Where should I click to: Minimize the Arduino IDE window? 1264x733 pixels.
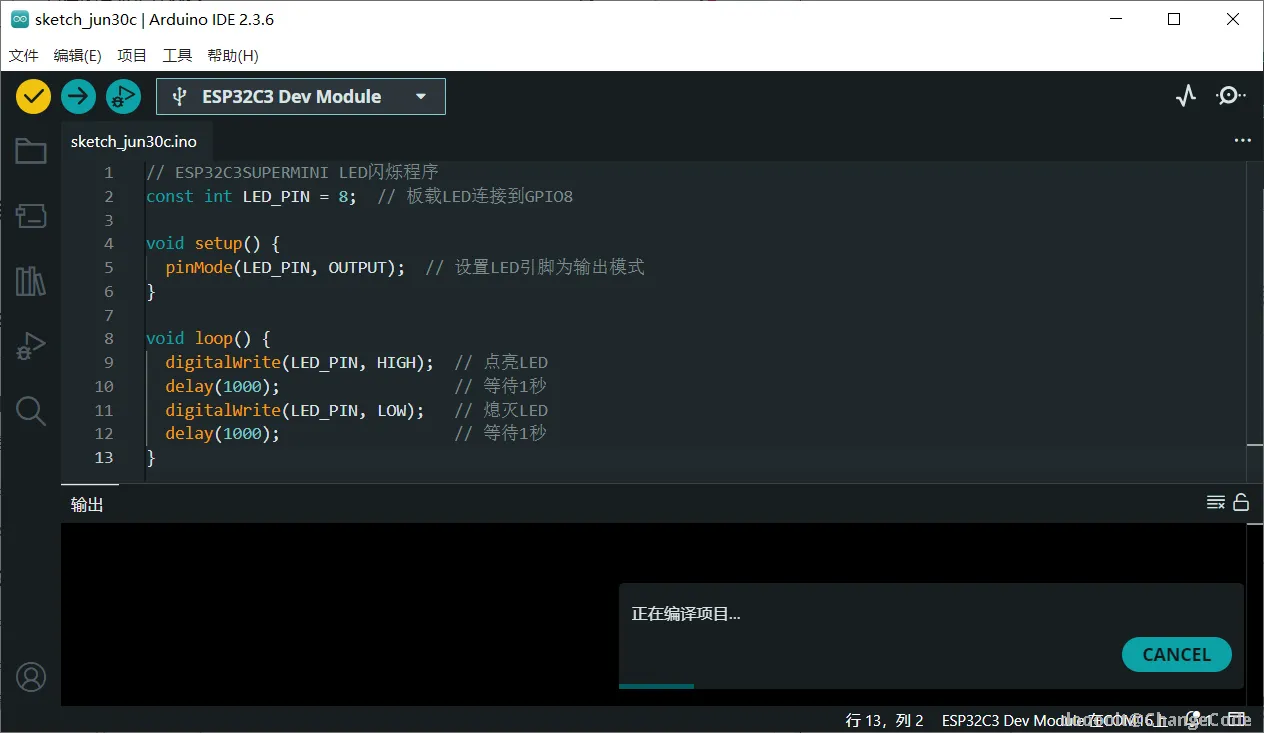pyautogui.click(x=1118, y=19)
